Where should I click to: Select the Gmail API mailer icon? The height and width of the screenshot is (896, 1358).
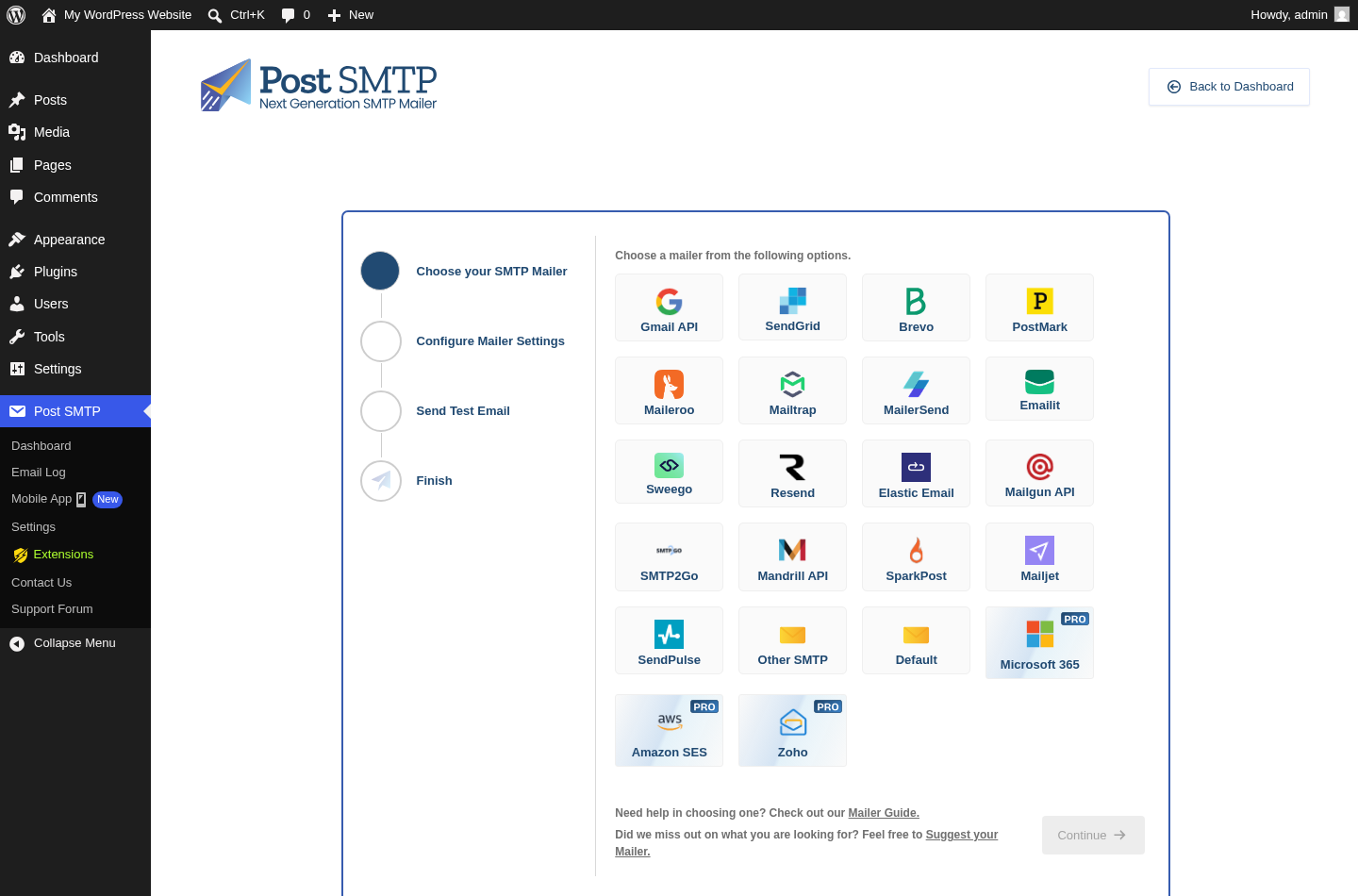(669, 302)
